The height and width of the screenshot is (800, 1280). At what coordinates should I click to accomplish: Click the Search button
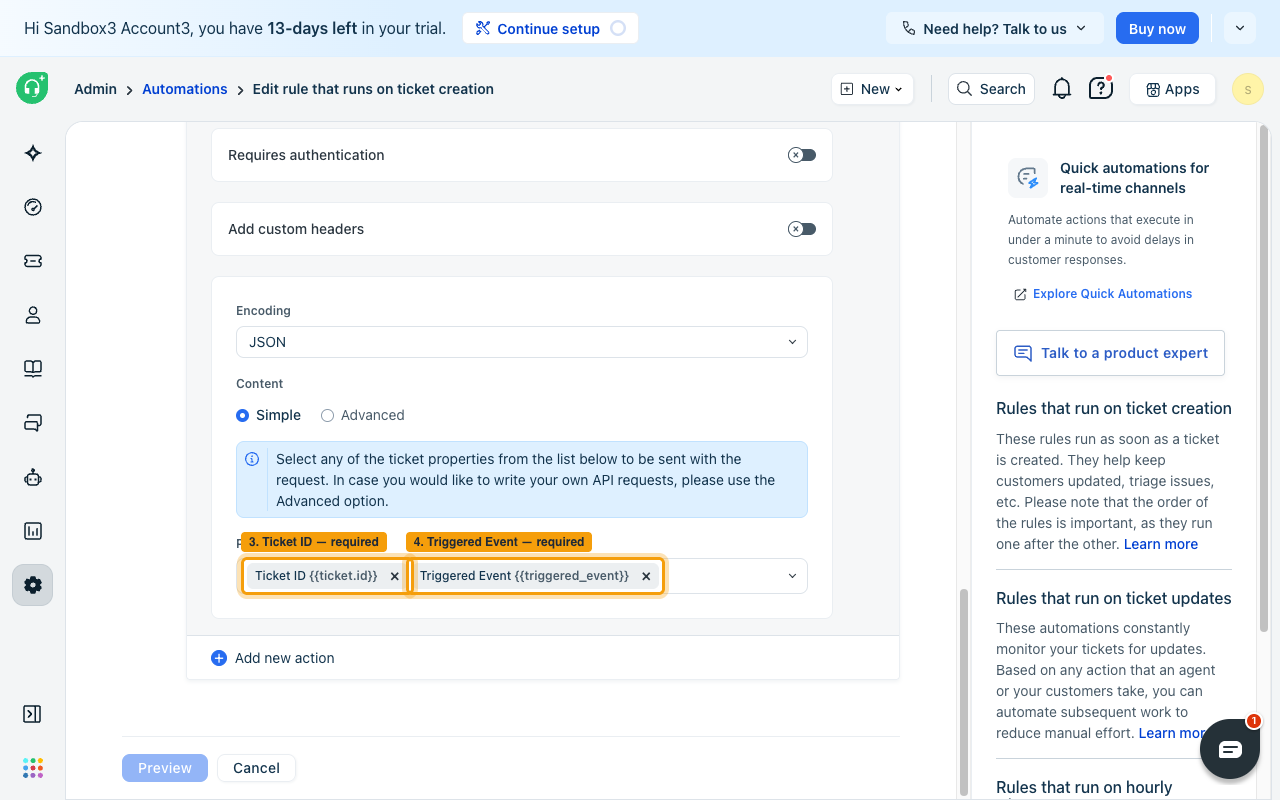pyautogui.click(x=991, y=89)
